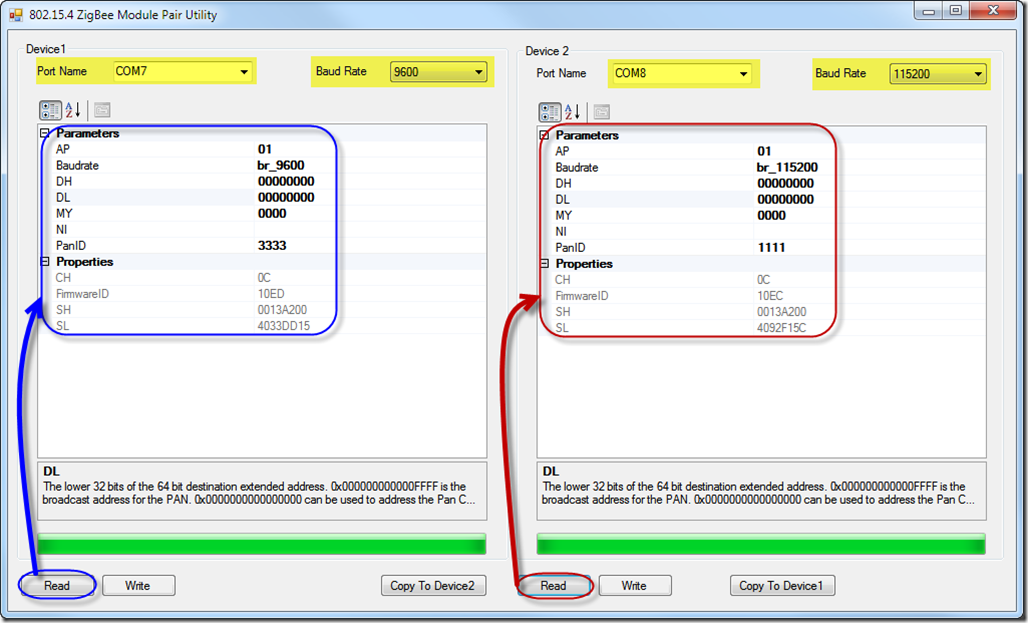Open the COM8 port name dropdown
Viewport: 1028px width, 623px height.
[x=743, y=73]
